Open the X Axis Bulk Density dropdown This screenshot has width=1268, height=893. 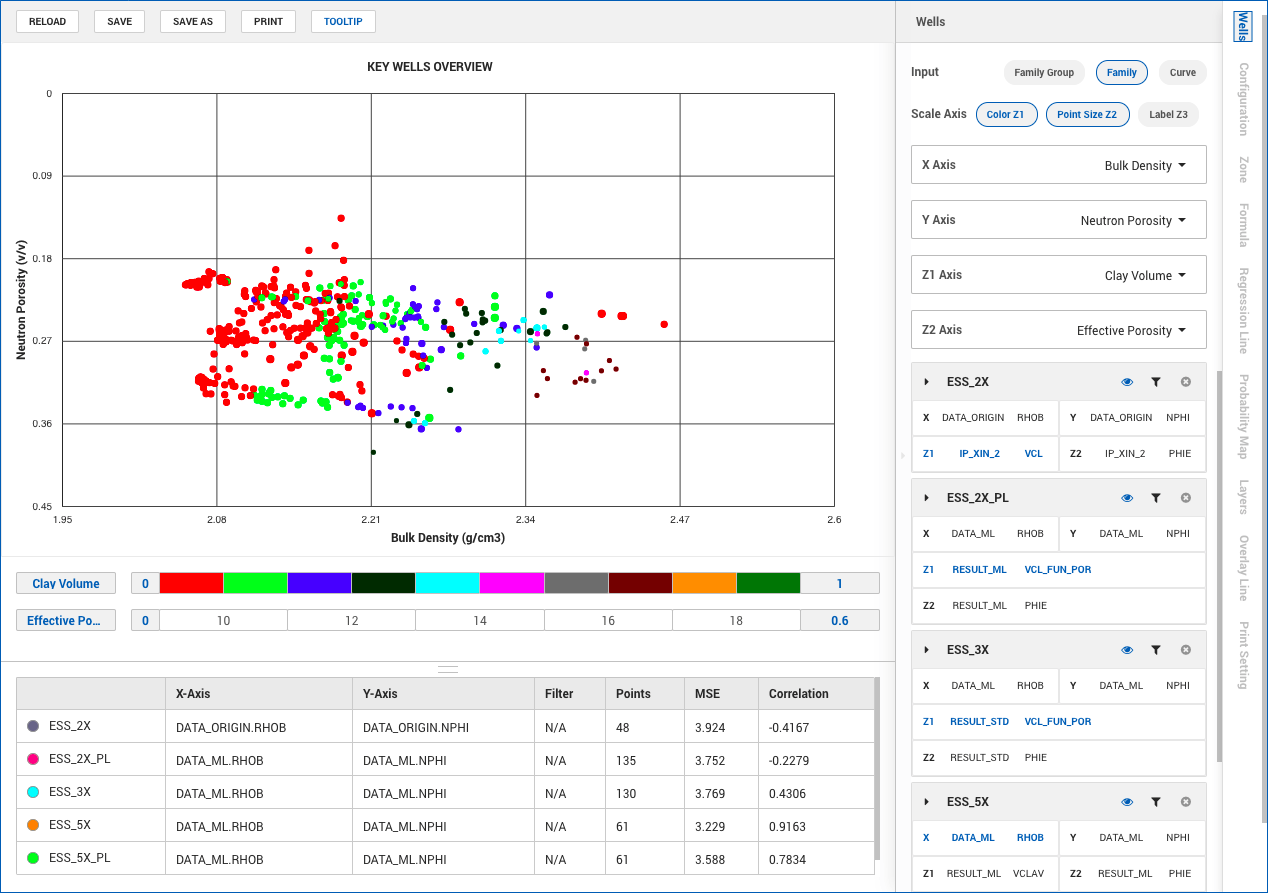[x=1059, y=165]
